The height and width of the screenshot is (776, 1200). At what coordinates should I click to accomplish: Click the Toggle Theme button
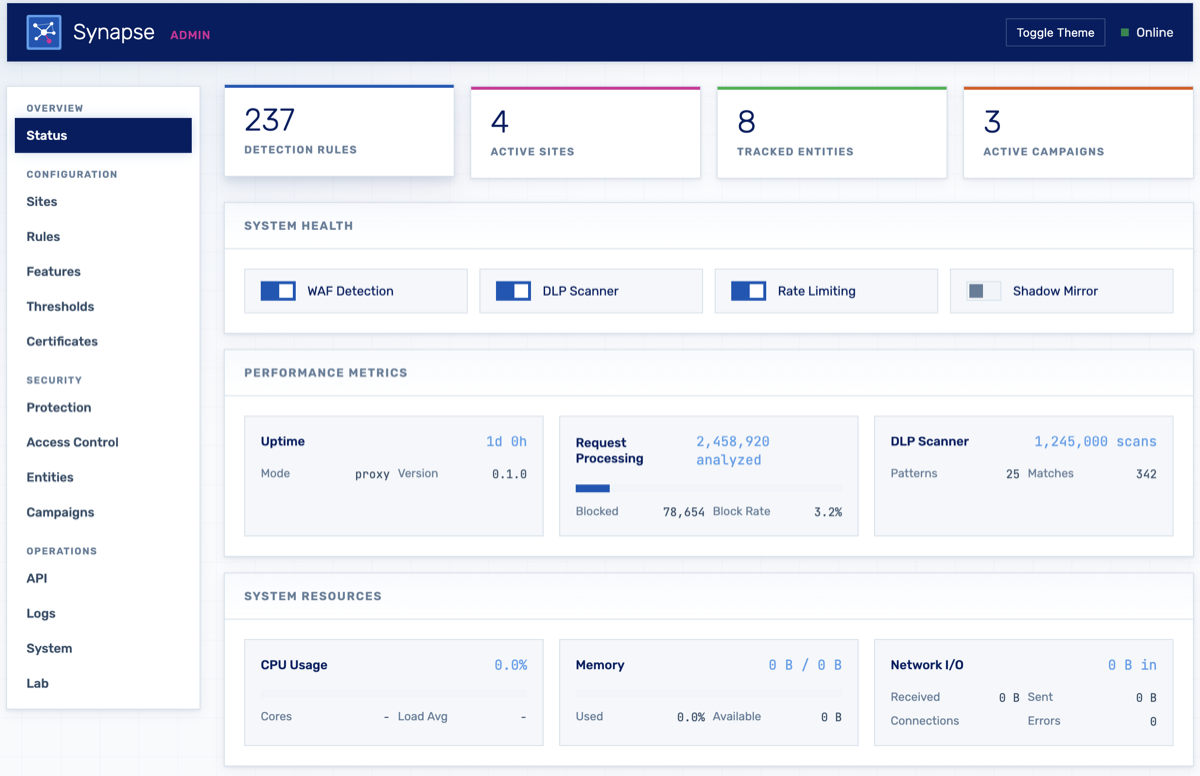(x=1055, y=32)
